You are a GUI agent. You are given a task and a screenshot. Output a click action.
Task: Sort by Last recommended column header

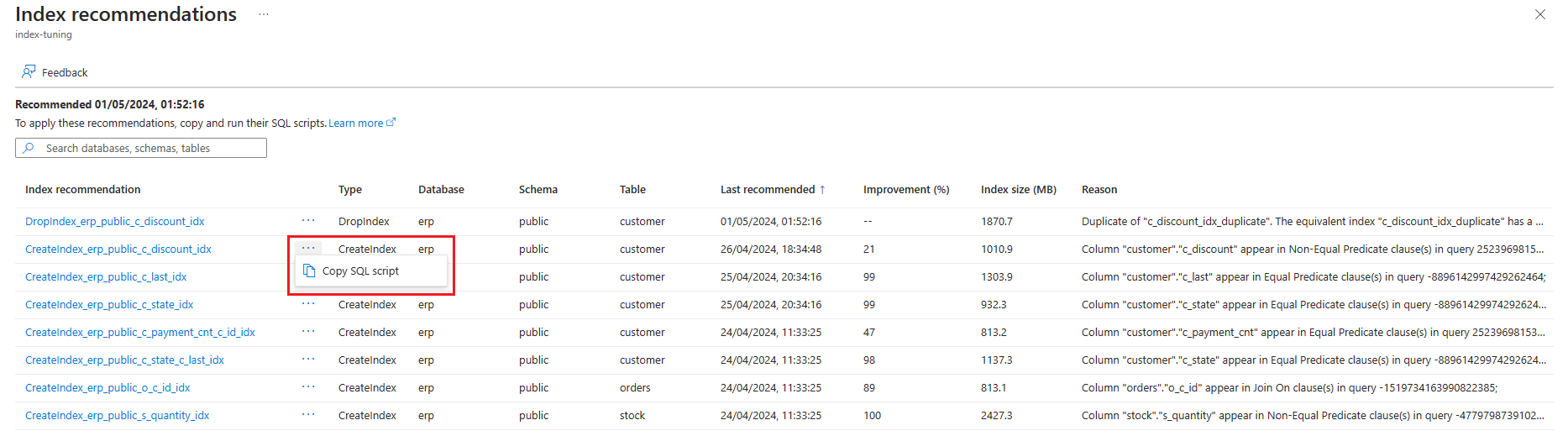pos(773,190)
